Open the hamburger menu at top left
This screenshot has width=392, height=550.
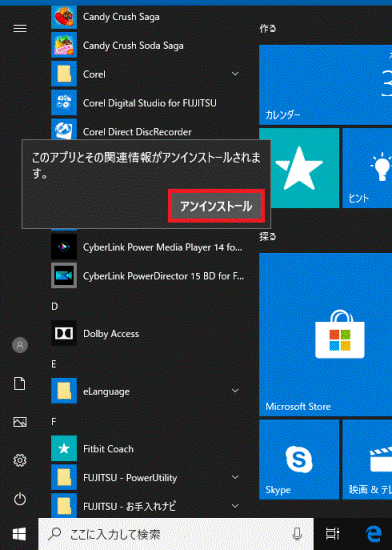[x=20, y=28]
